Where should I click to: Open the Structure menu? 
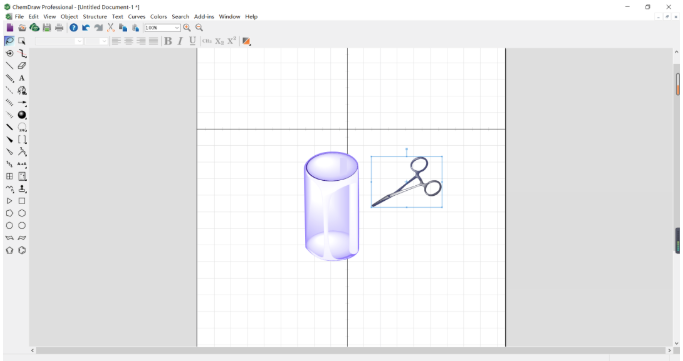pos(95,17)
